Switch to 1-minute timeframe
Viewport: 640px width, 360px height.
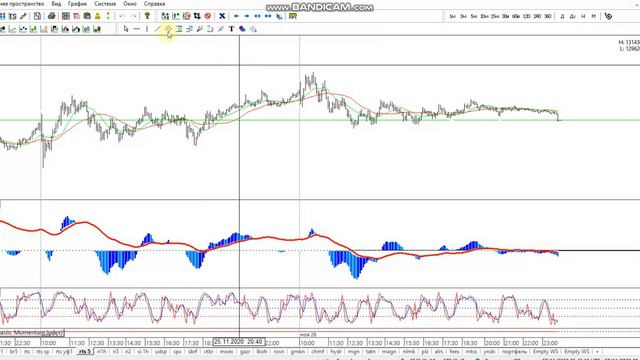click(x=452, y=16)
